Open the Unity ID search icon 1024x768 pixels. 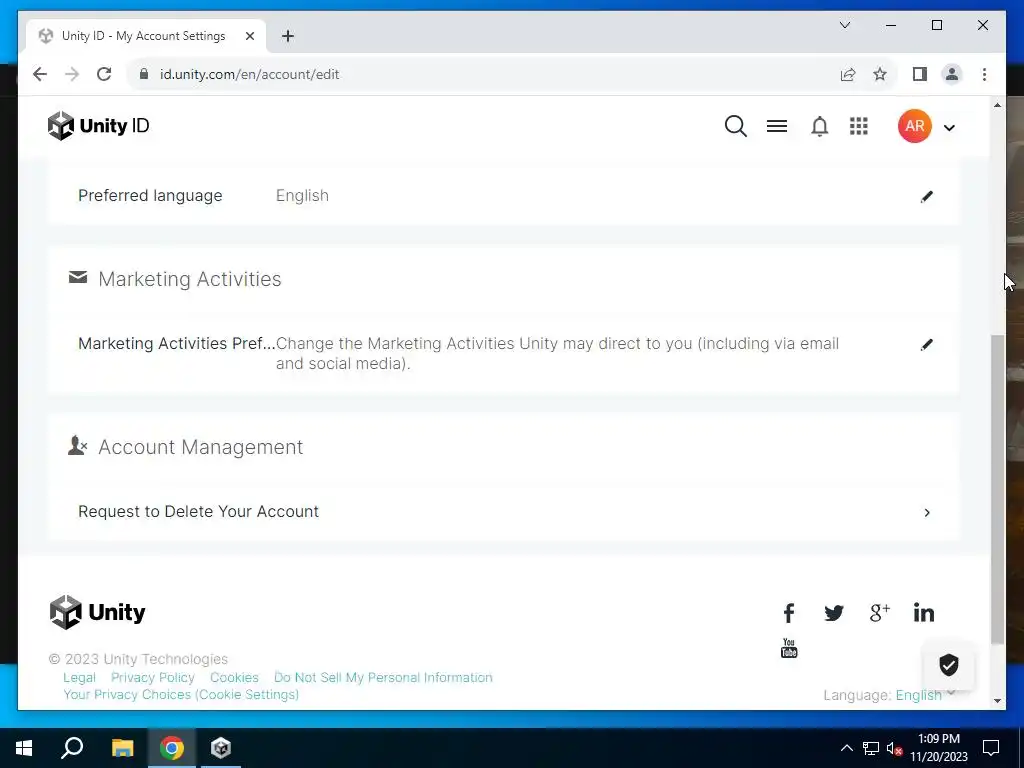click(x=735, y=126)
